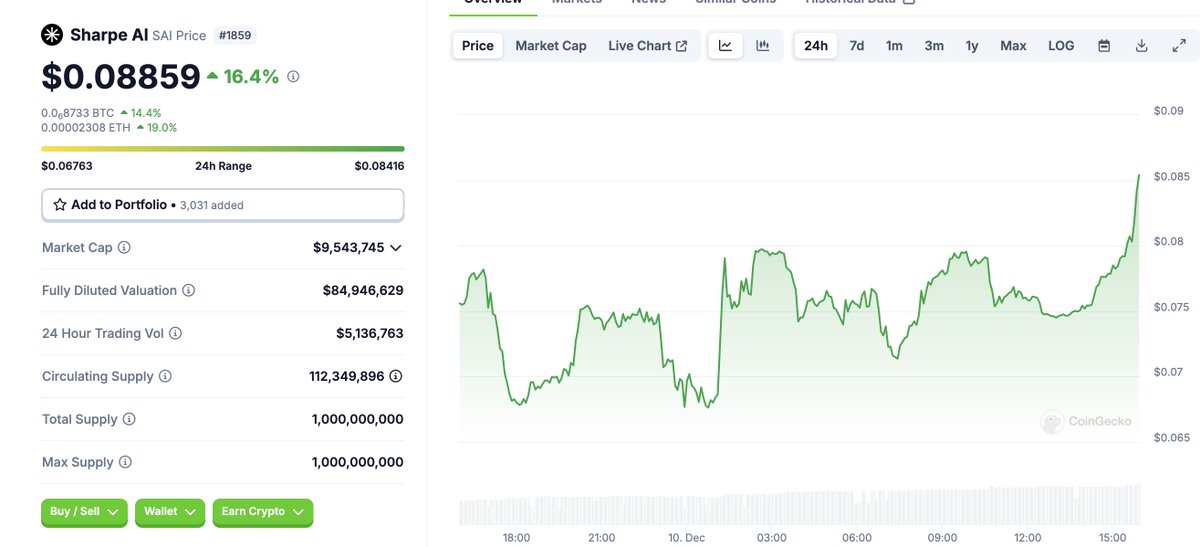Switch to candlestick chart view icon

point(763,46)
